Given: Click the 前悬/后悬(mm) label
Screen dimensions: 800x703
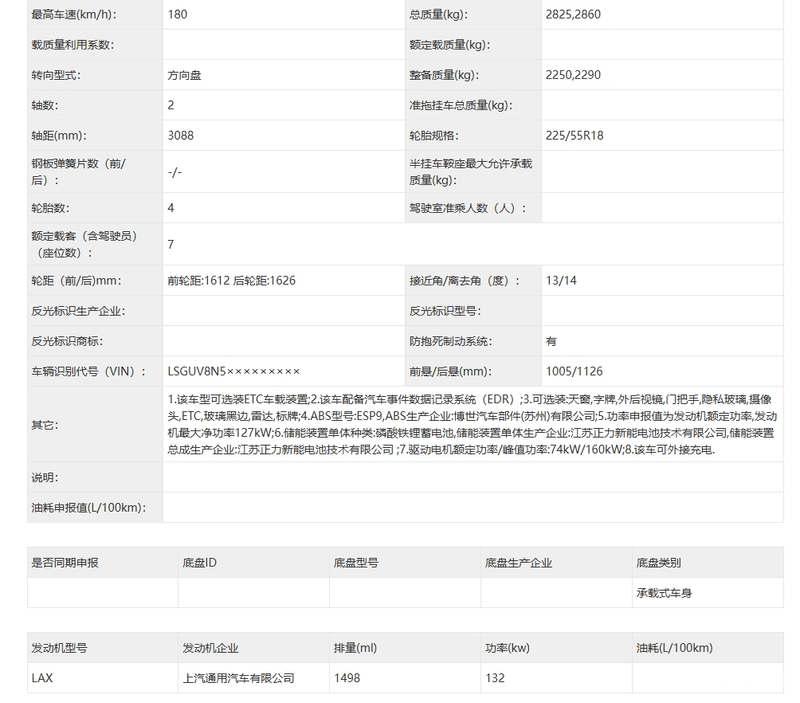Looking at the screenshot, I should (x=451, y=371).
